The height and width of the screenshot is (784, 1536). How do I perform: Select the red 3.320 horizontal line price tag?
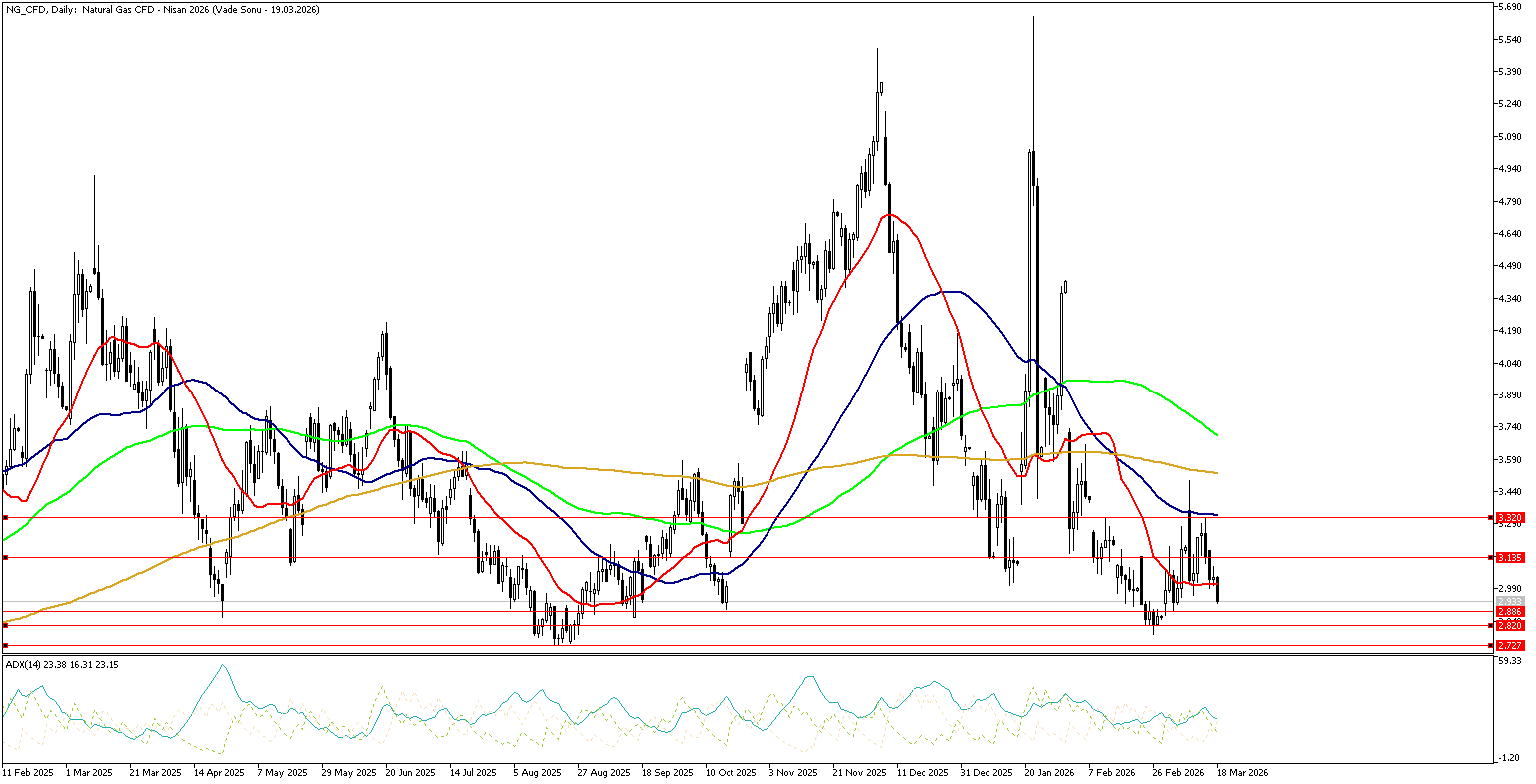[x=1508, y=517]
